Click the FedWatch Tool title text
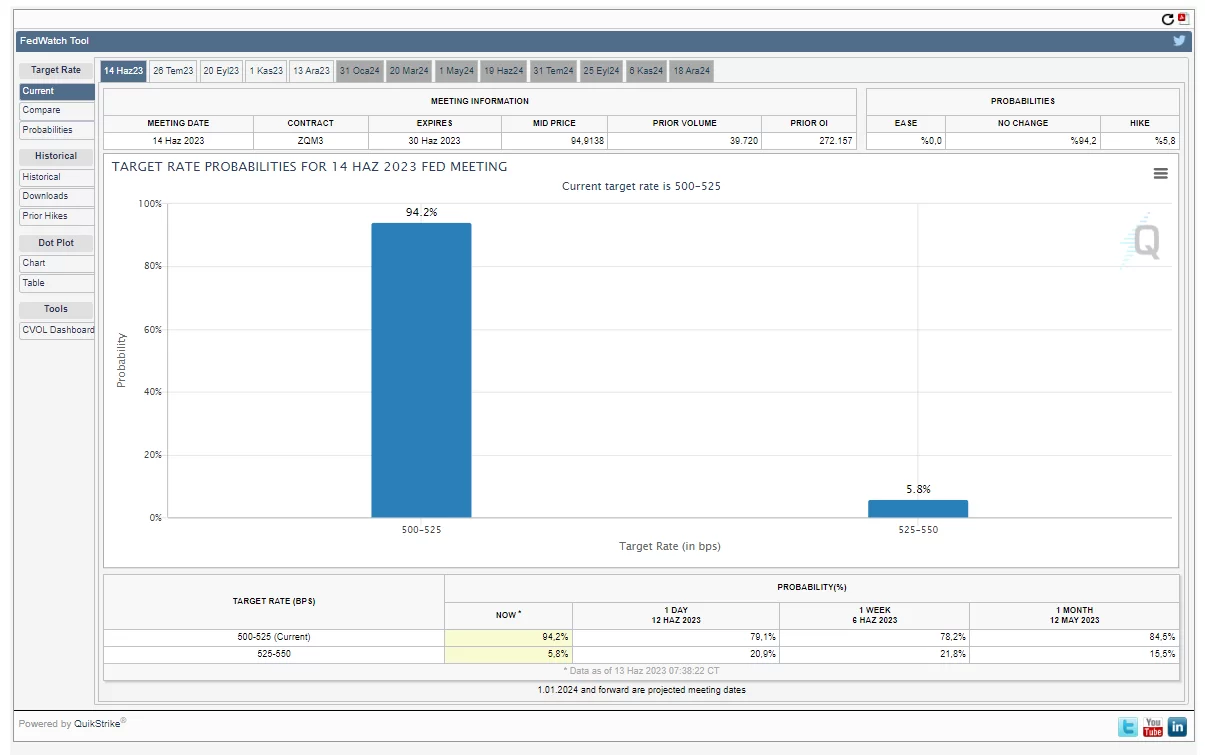The height and width of the screenshot is (755, 1205). point(54,41)
